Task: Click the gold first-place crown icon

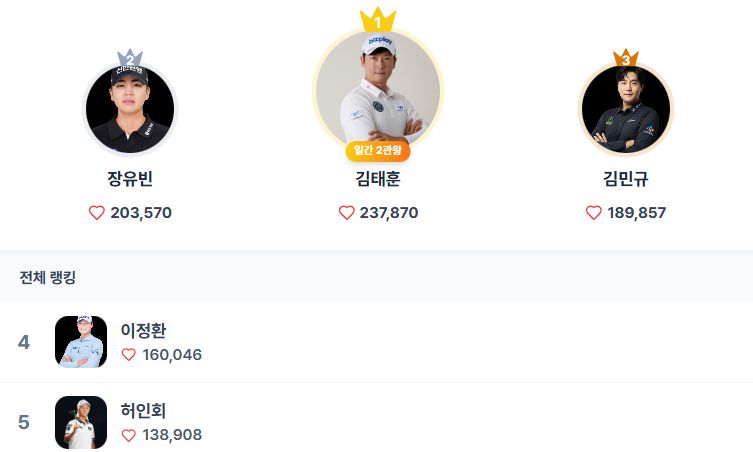Action: tap(378, 20)
